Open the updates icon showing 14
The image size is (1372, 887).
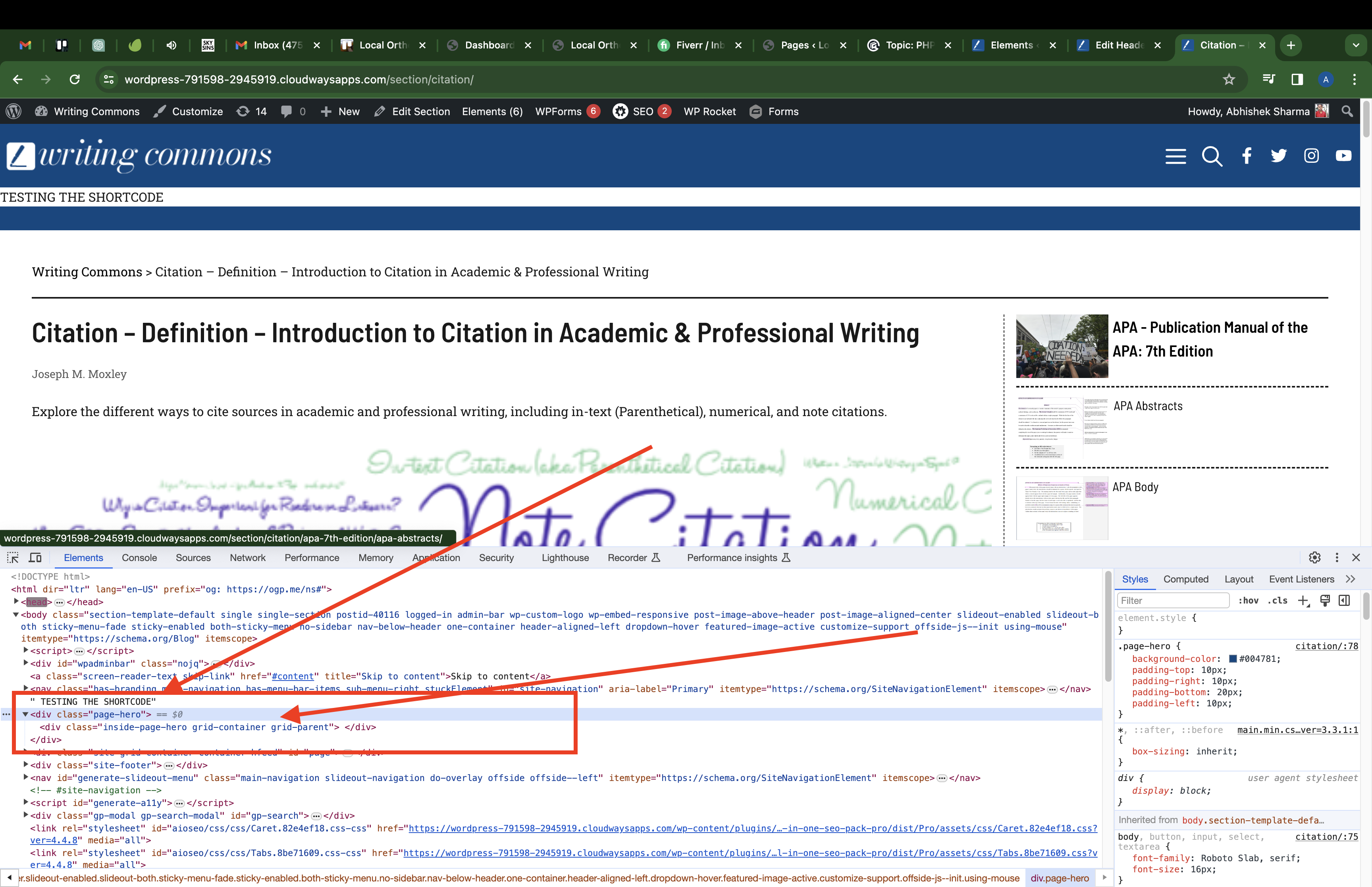(252, 111)
